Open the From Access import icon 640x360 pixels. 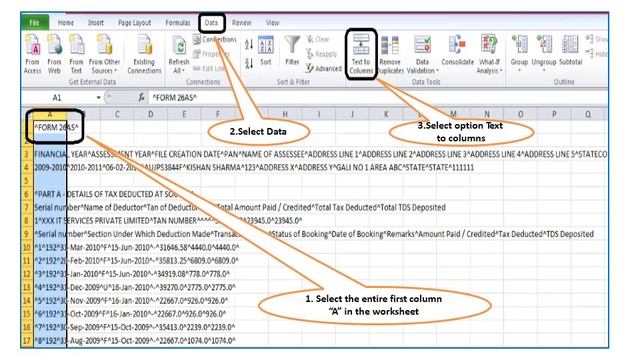pos(32,54)
